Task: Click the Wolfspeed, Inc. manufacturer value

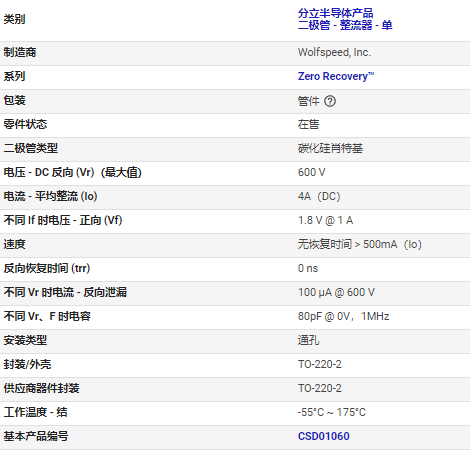Action: (334, 52)
